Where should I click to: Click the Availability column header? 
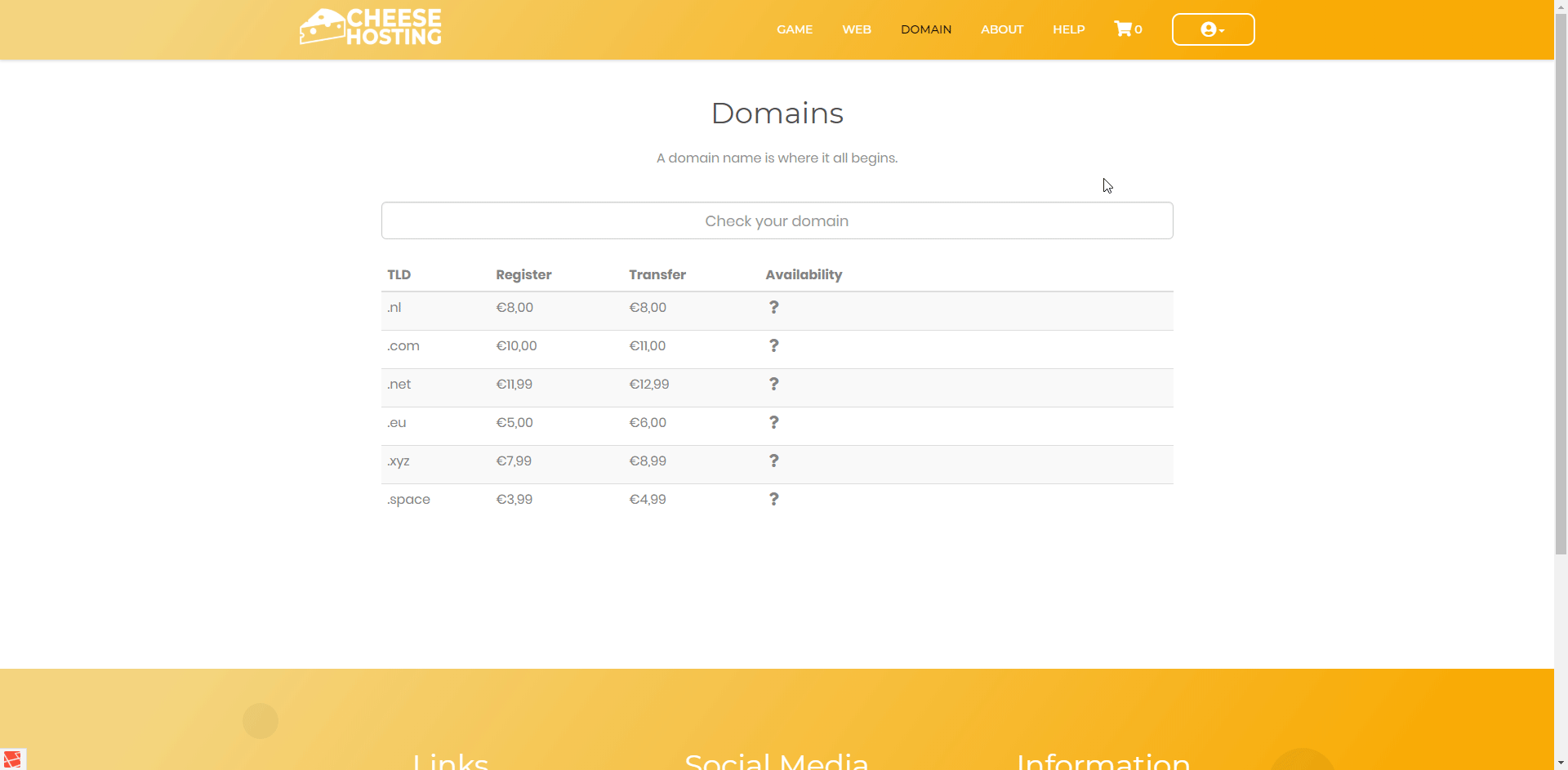(x=804, y=275)
